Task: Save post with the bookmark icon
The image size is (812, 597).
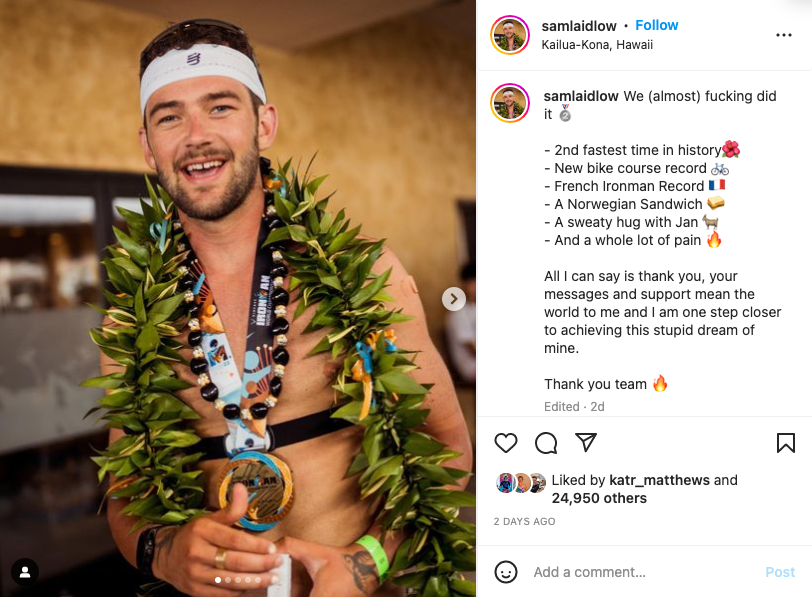Action: [x=786, y=443]
